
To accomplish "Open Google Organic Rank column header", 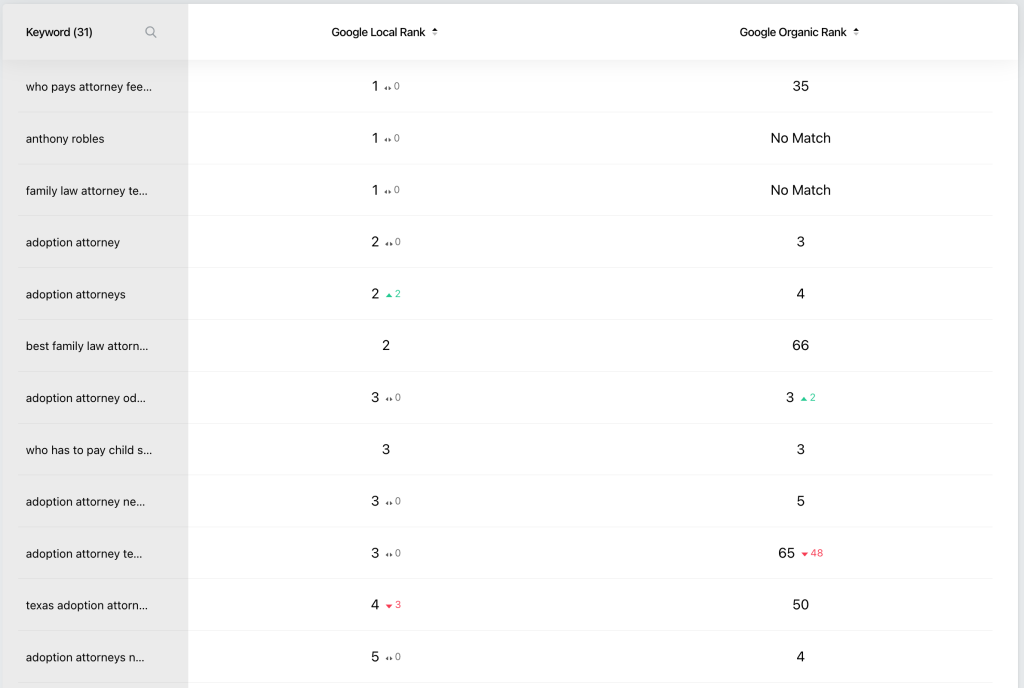I will coord(792,32).
